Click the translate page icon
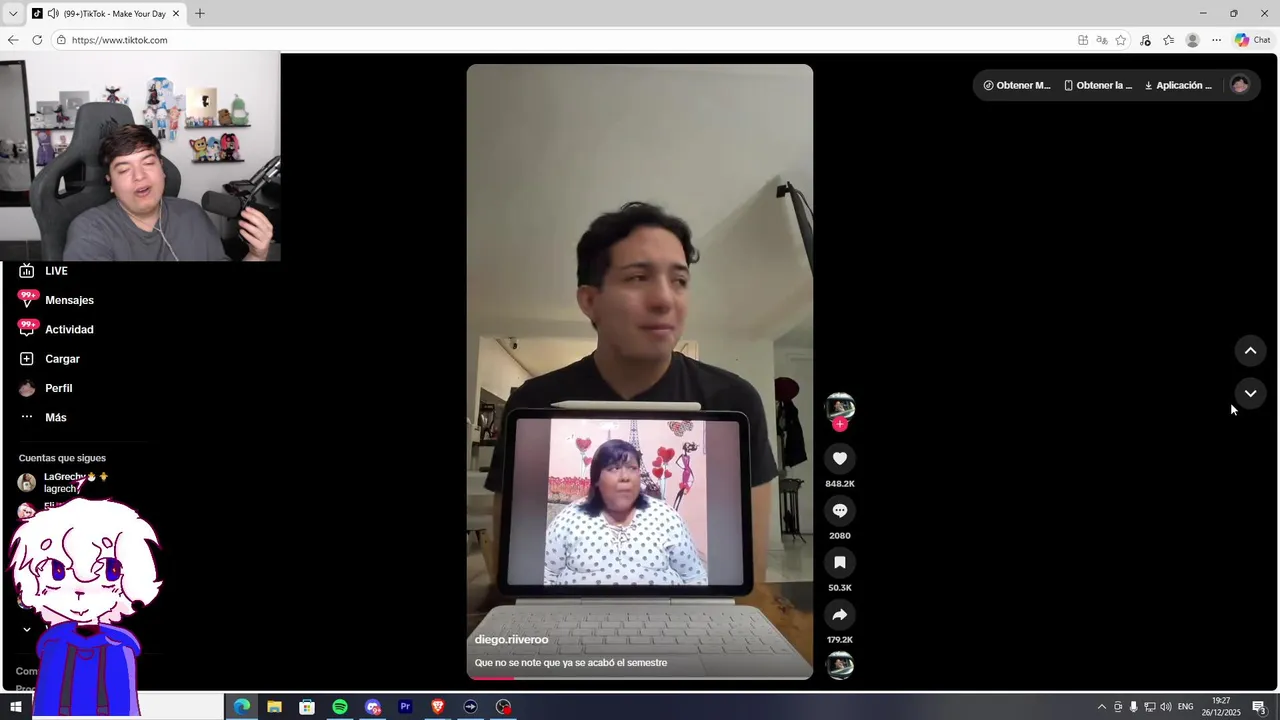The width and height of the screenshot is (1280, 720). [1102, 40]
